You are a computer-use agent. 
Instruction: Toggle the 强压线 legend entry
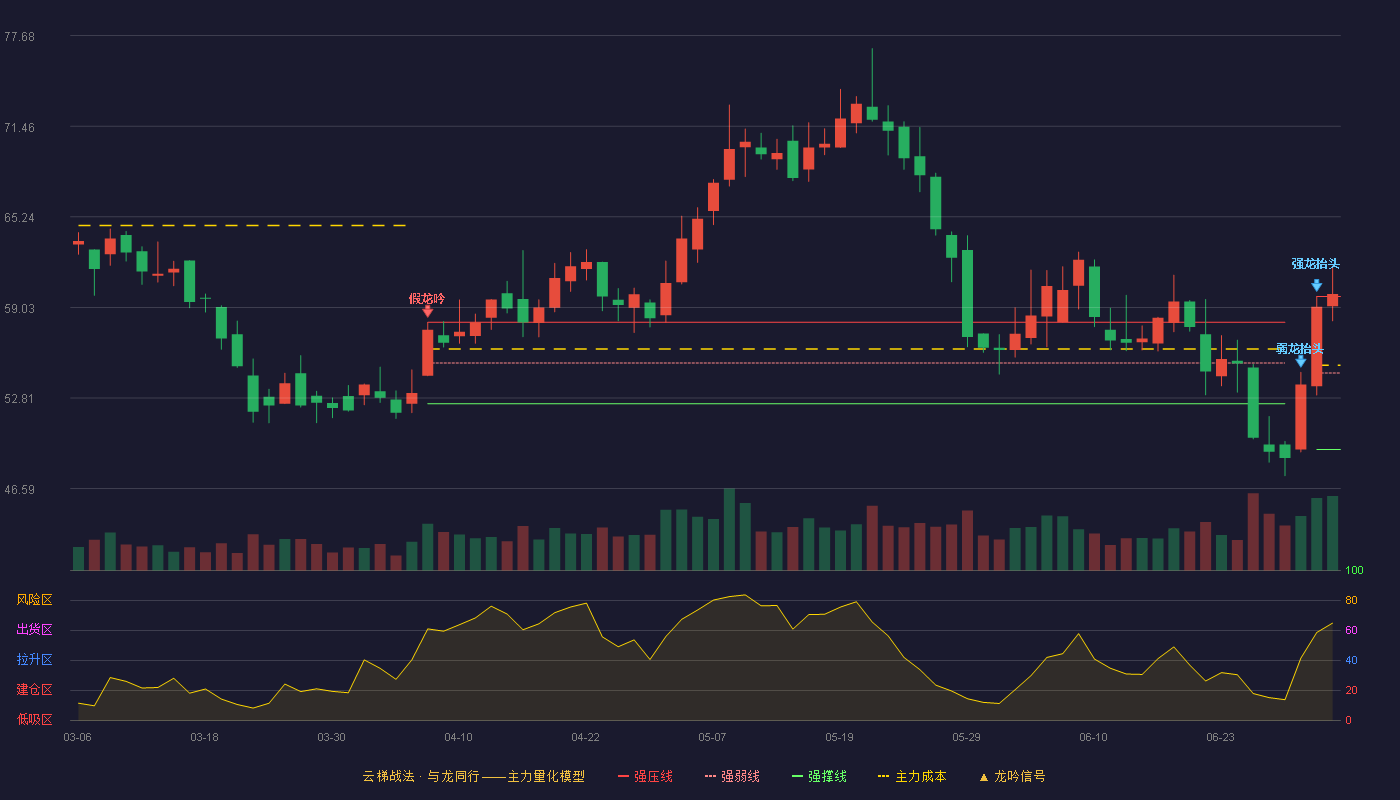click(645, 776)
